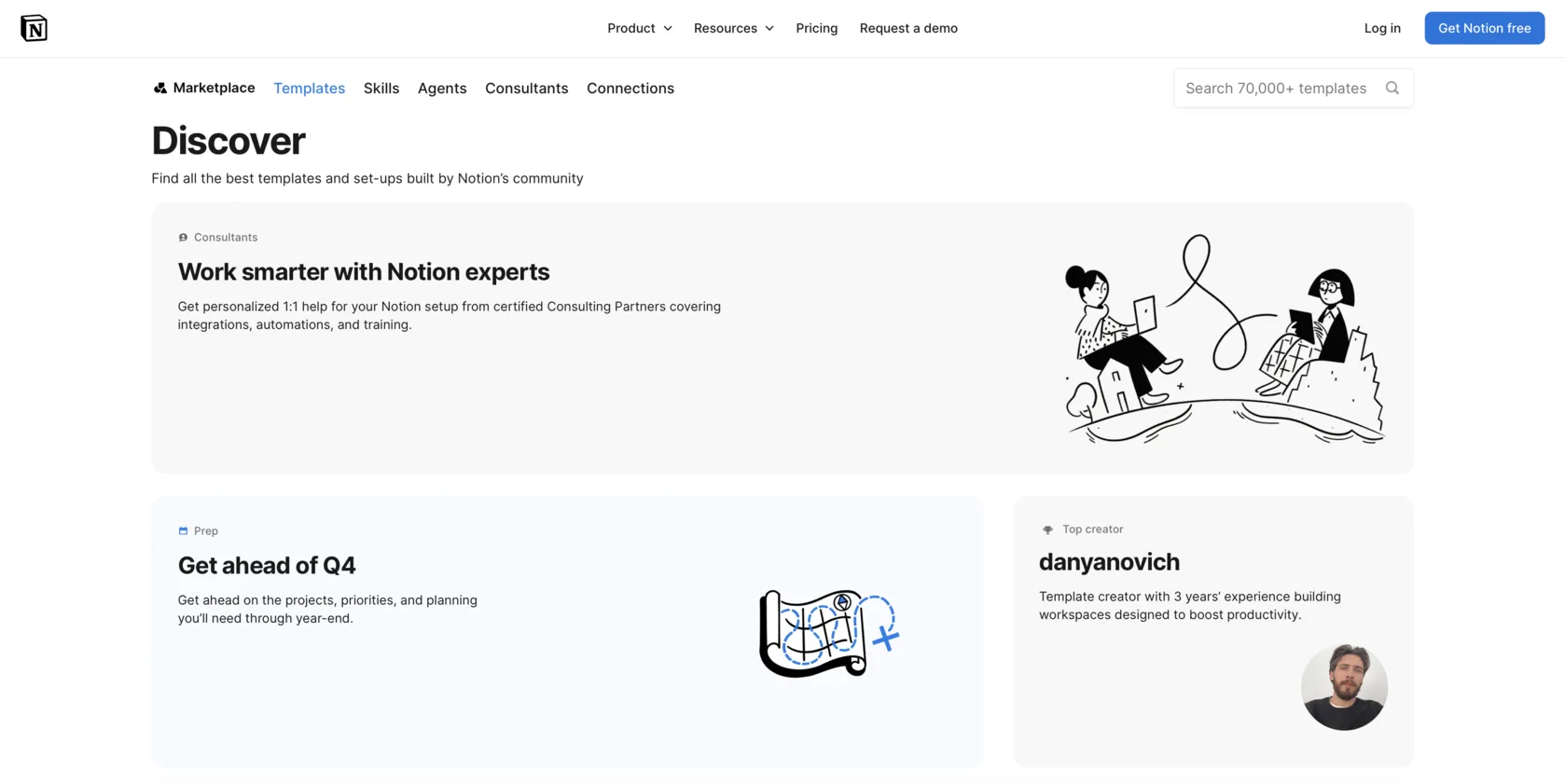Click the Discover page heading
Screen dimensions: 1565x784
click(x=229, y=141)
